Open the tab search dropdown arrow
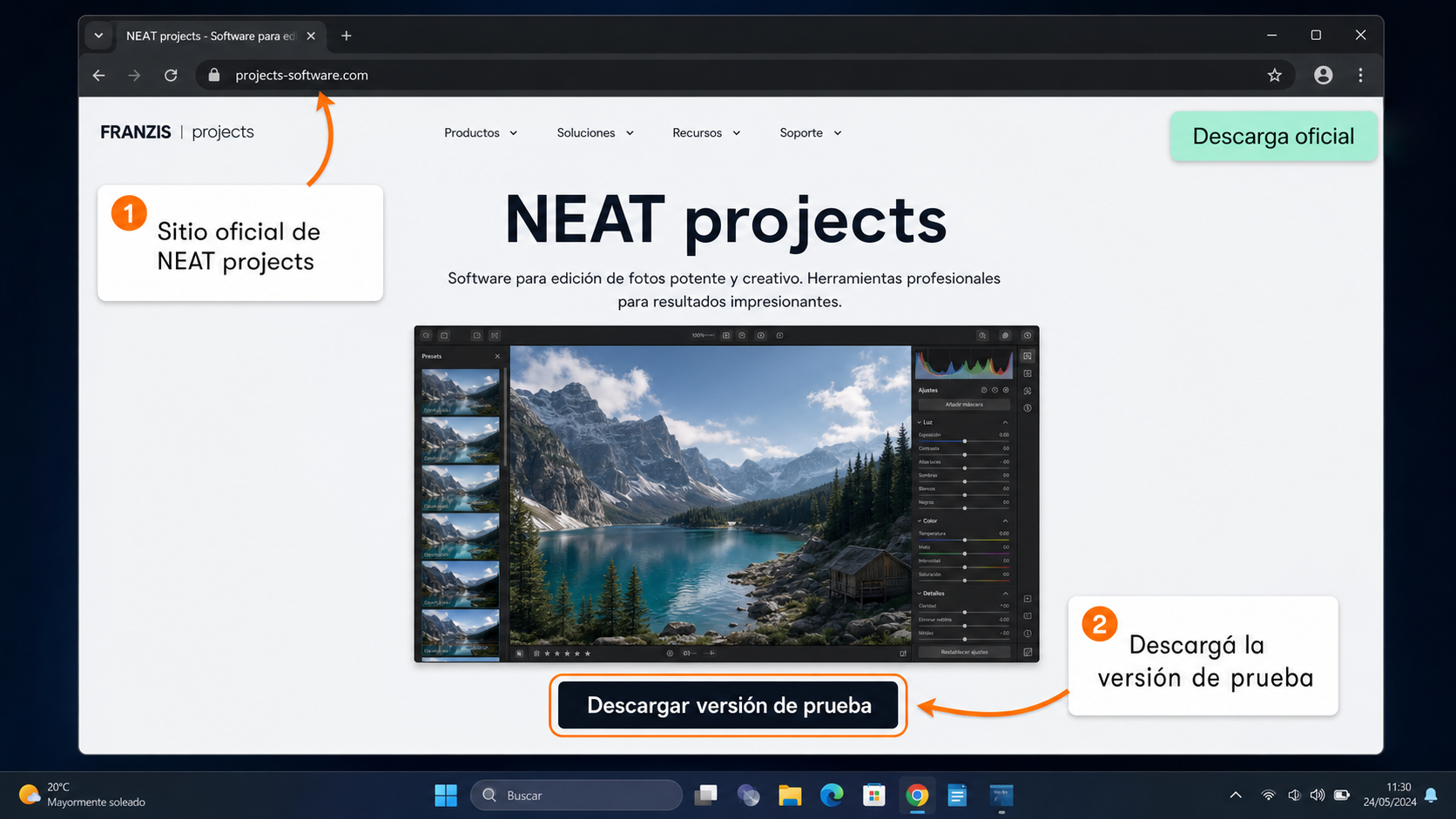This screenshot has width=1456, height=819. tap(98, 36)
